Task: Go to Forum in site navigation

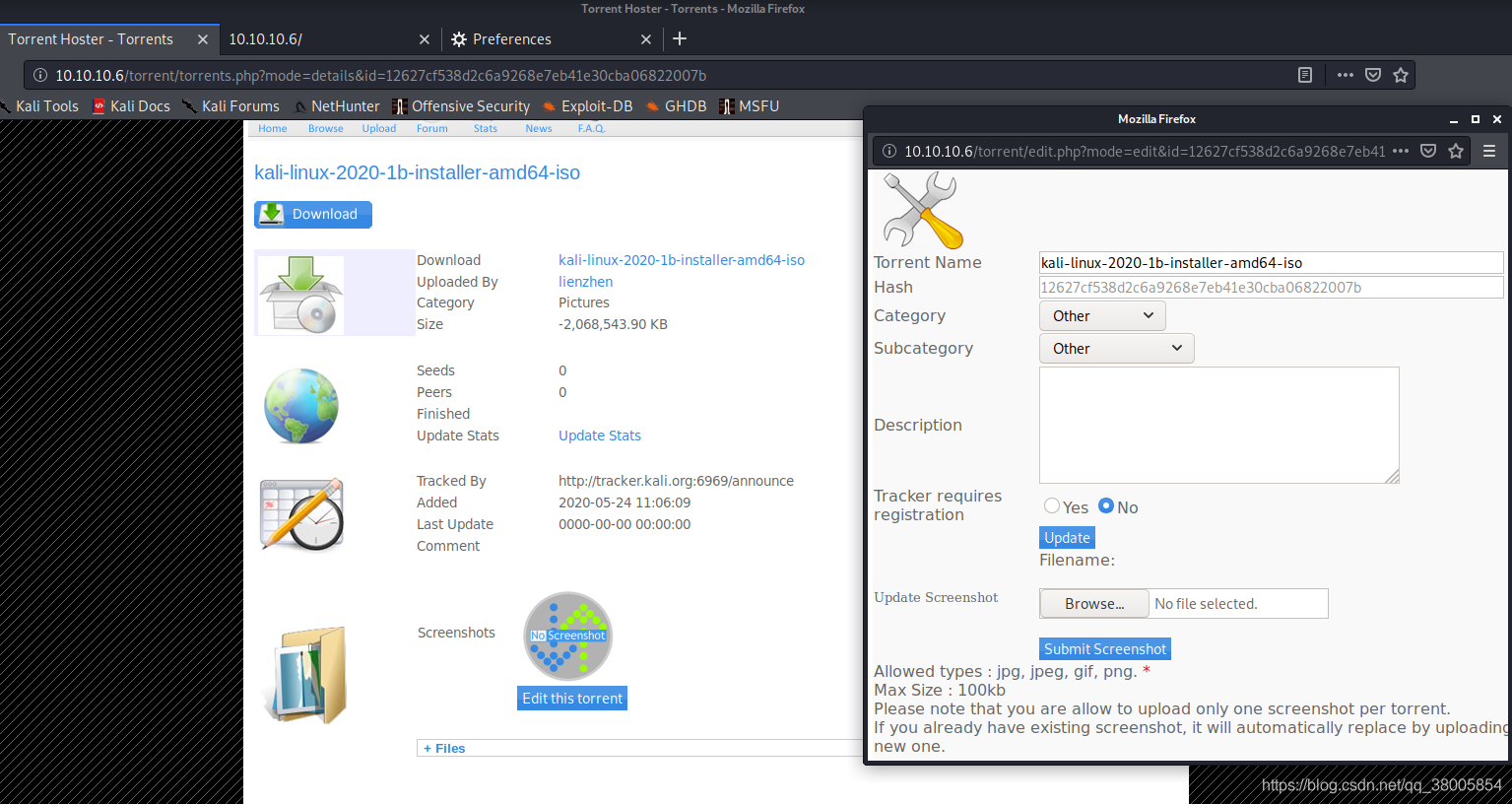Action: point(432,129)
